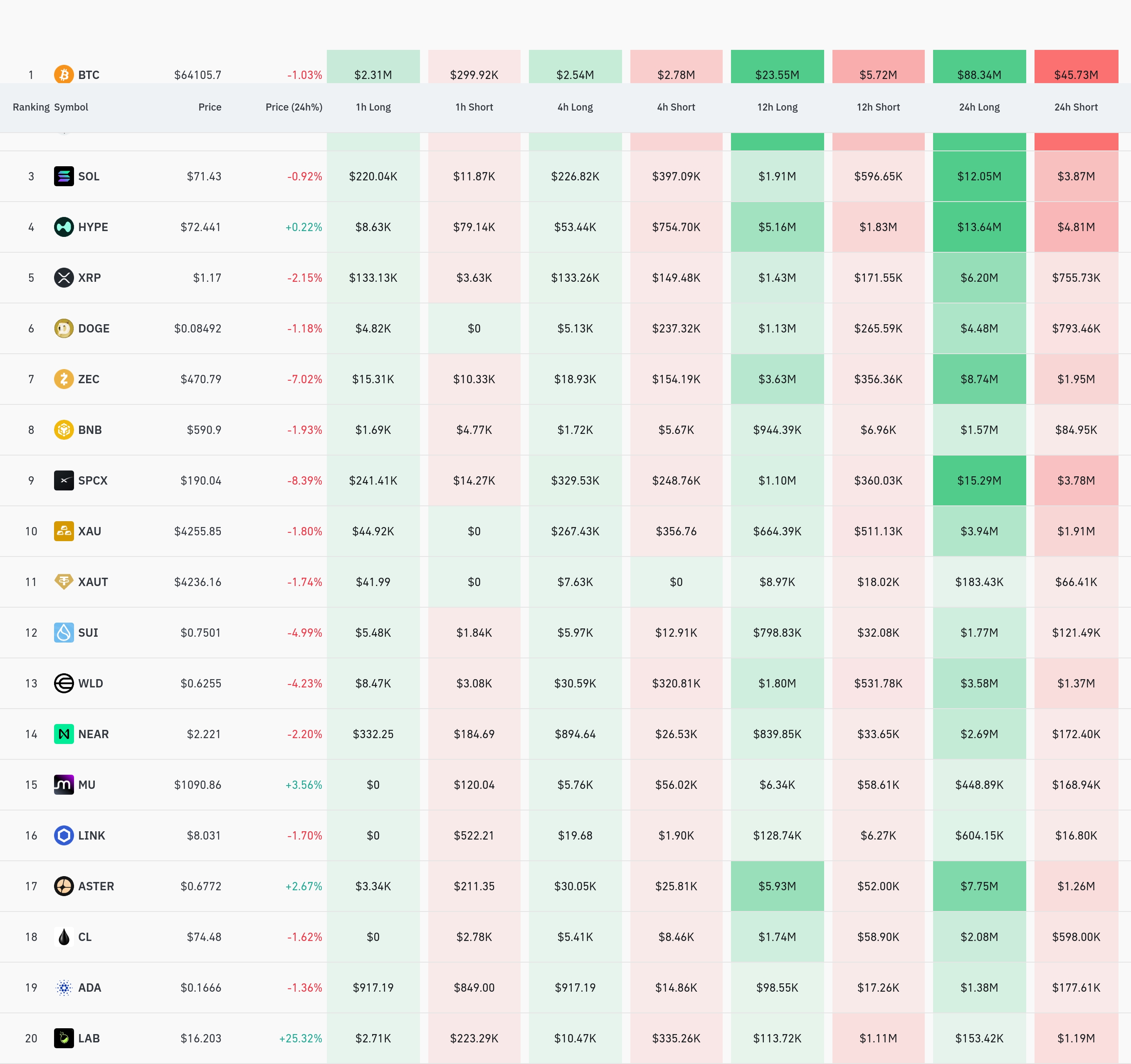
Task: Open the DOGE coin icon
Action: (64, 328)
